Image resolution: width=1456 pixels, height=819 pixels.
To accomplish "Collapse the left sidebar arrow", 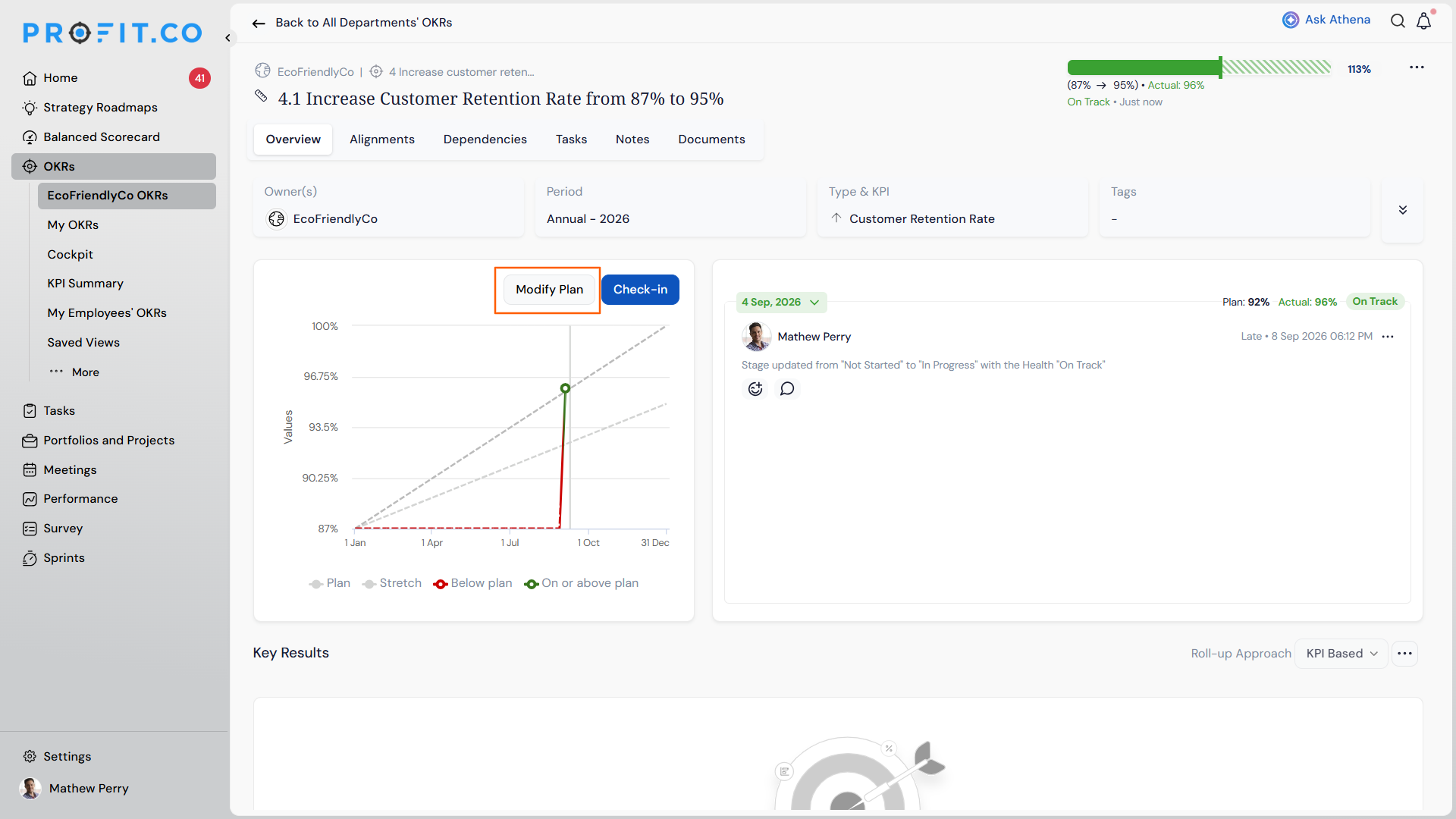I will (227, 37).
